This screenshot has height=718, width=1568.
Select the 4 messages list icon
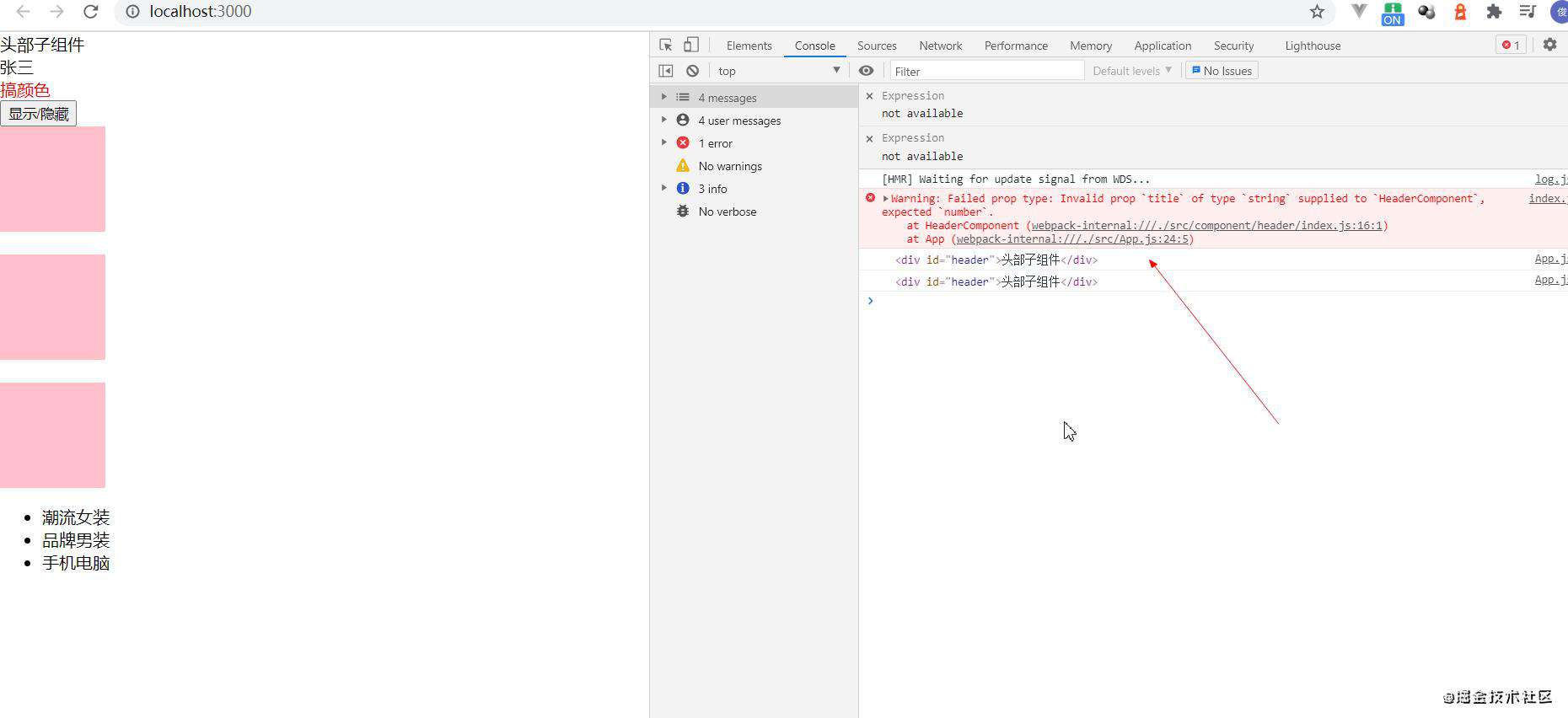coord(683,98)
